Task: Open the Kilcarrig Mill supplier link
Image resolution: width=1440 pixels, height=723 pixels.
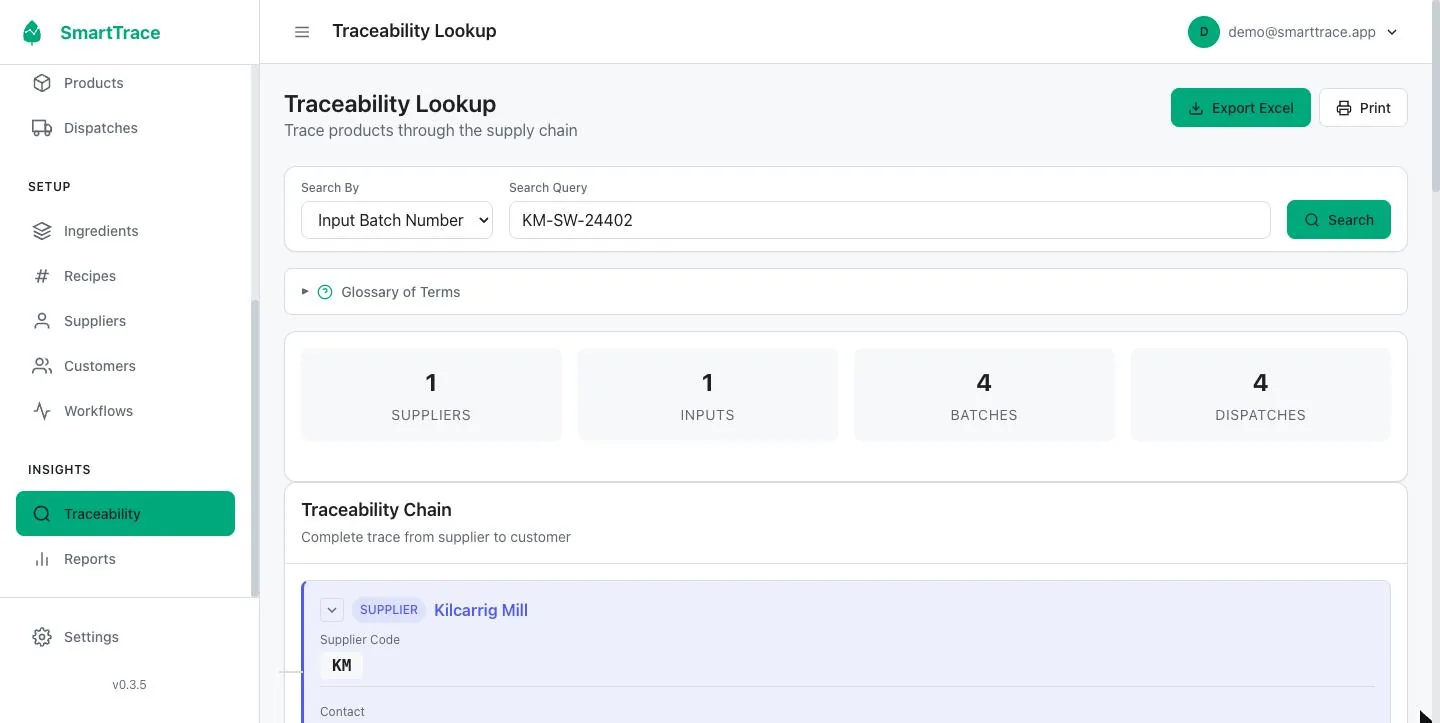Action: pos(481,610)
